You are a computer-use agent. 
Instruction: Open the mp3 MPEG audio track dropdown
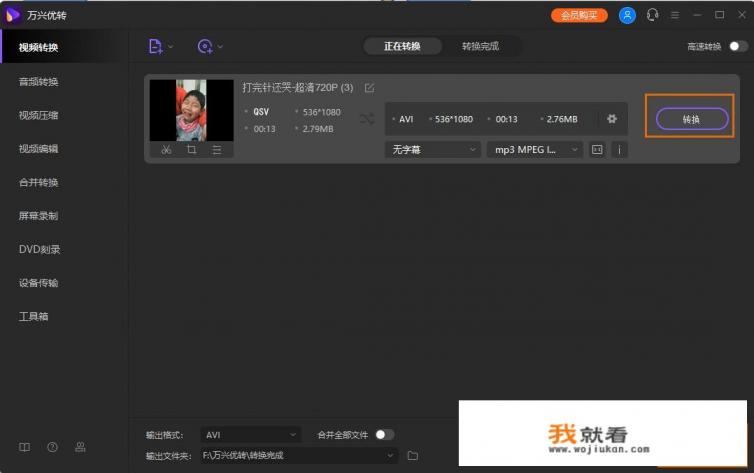pos(535,149)
